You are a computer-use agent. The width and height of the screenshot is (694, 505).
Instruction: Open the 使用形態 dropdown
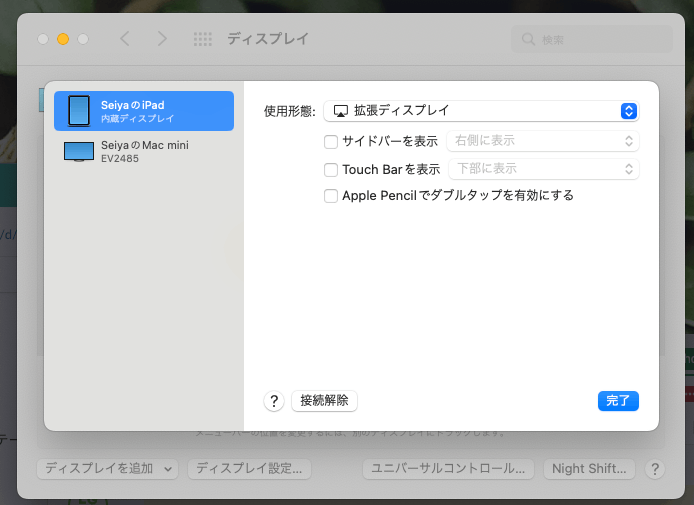pyautogui.click(x=481, y=111)
